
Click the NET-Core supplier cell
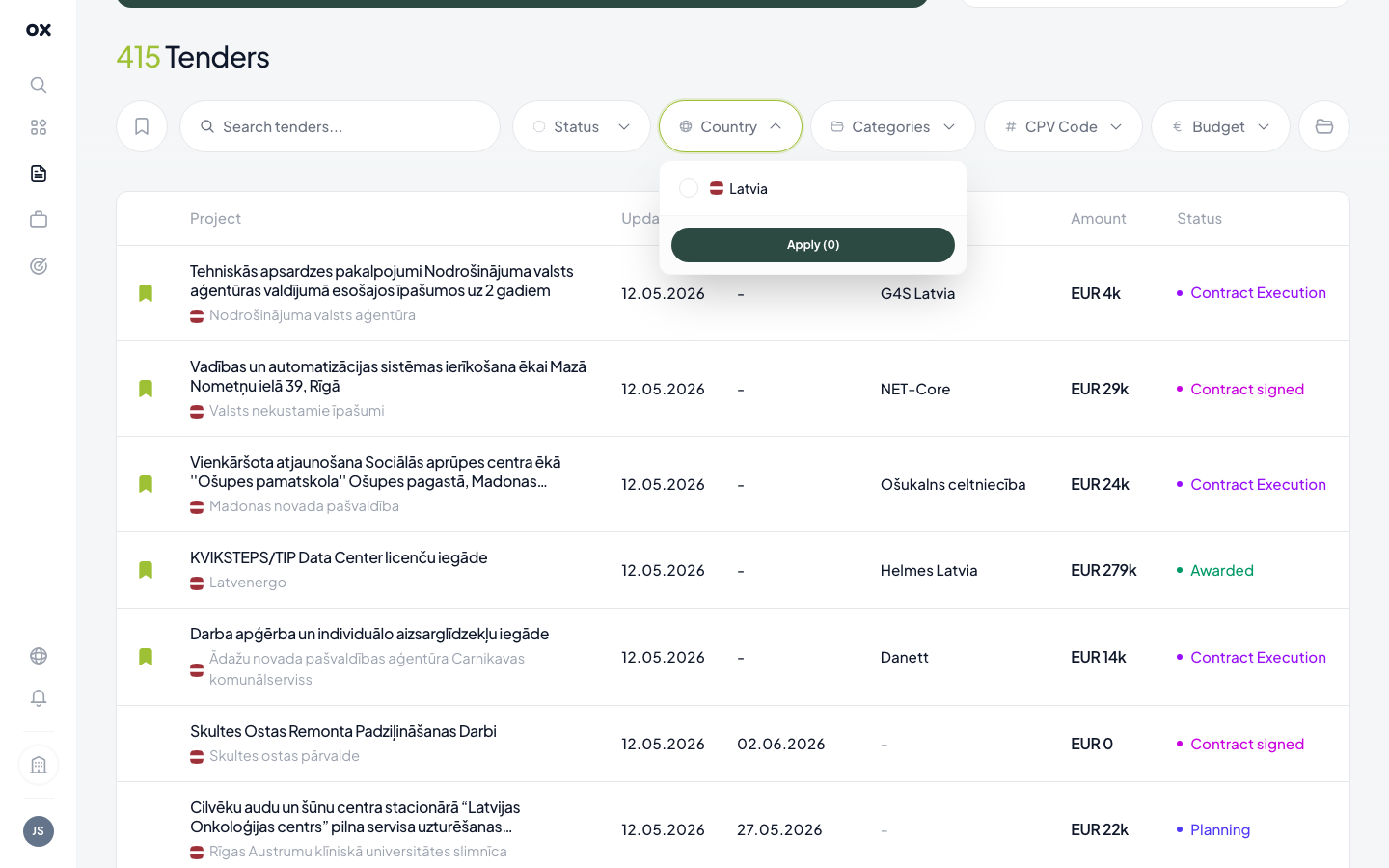[x=915, y=389]
